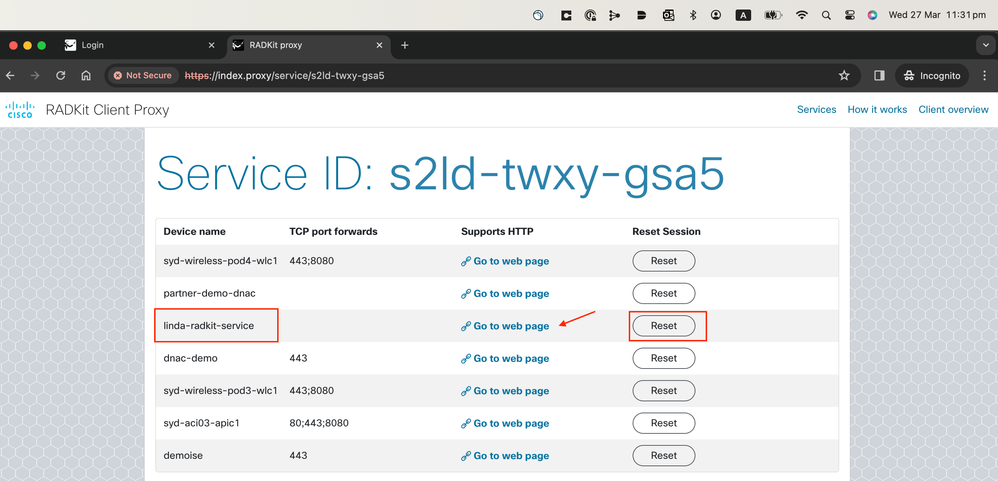998x481 pixels.
Task: Open a new tab with plus icon
Action: point(405,45)
